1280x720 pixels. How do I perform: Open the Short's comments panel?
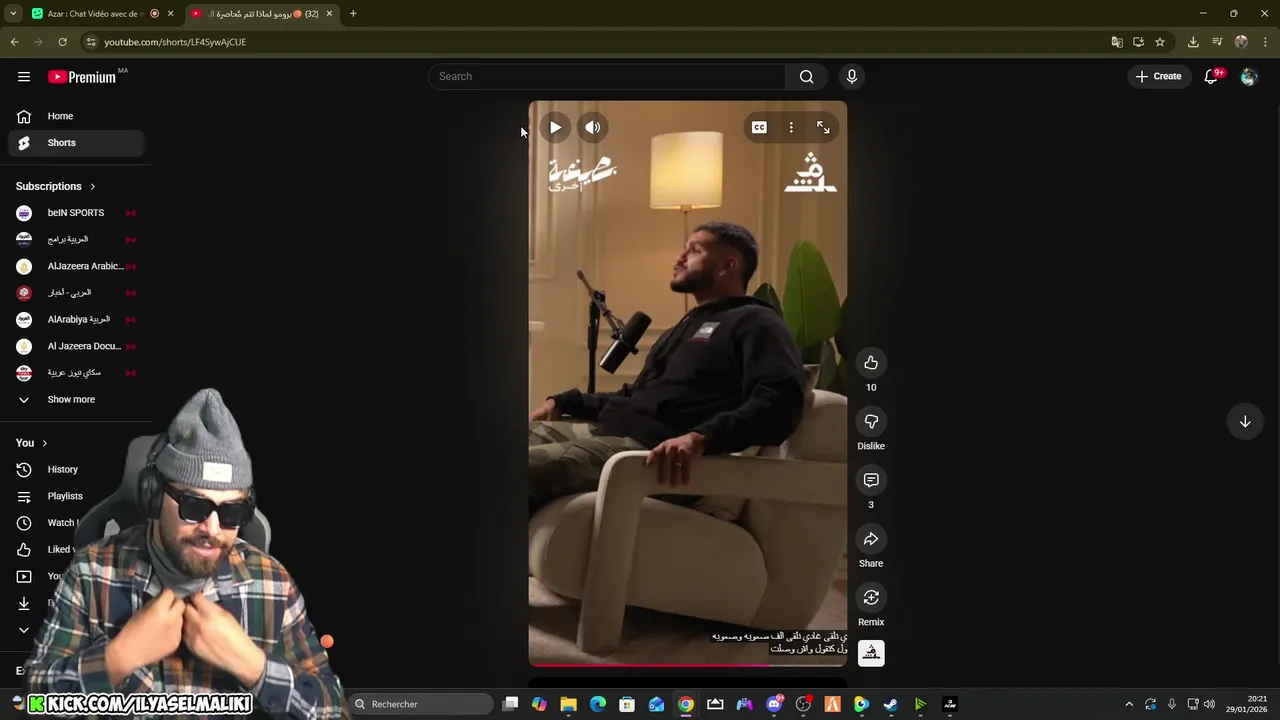click(871, 480)
